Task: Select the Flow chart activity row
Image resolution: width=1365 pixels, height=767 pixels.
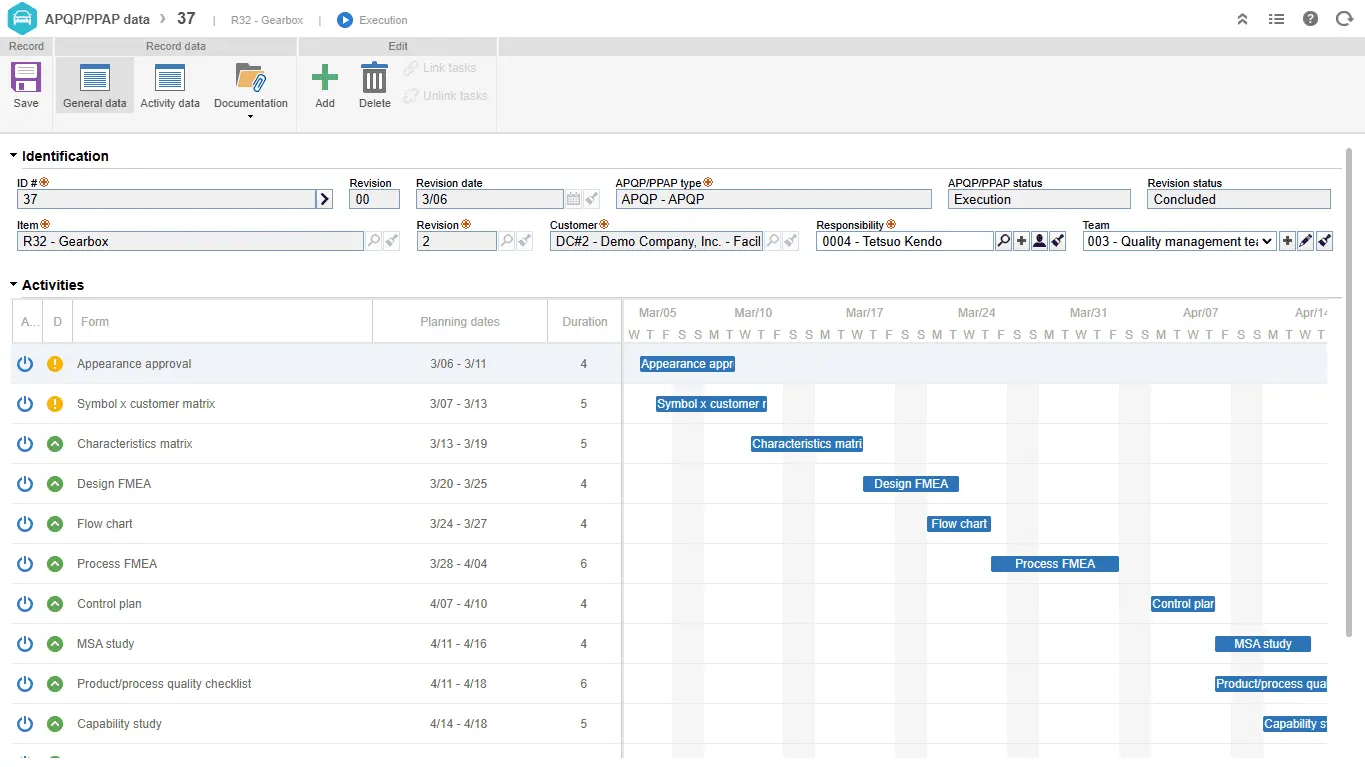Action: coord(316,524)
